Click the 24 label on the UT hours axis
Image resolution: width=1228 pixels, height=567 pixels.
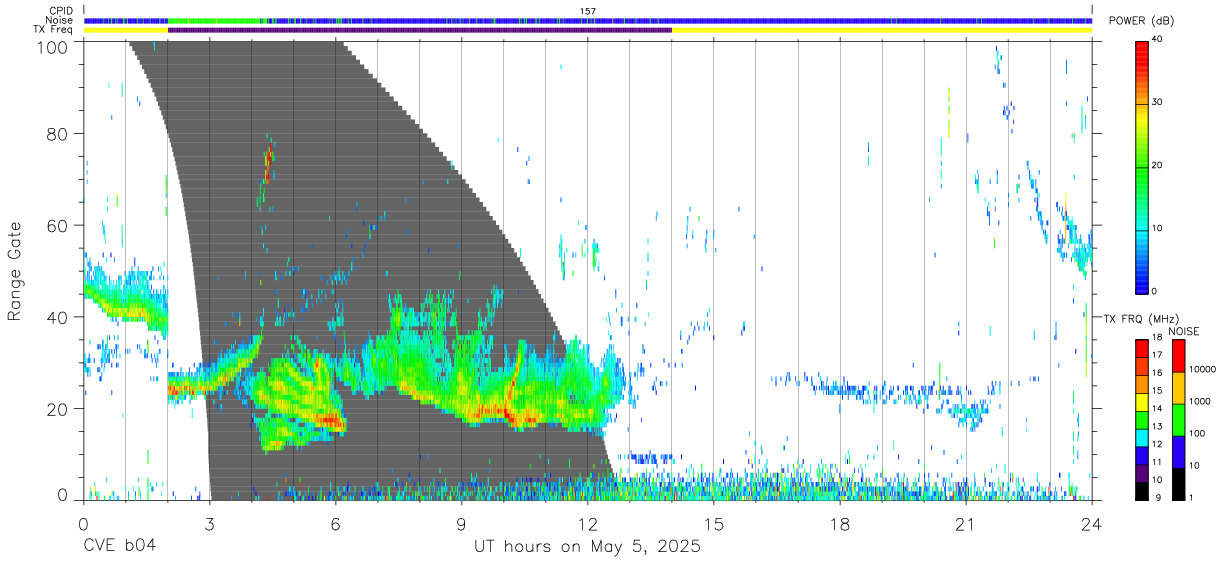pos(1092,523)
